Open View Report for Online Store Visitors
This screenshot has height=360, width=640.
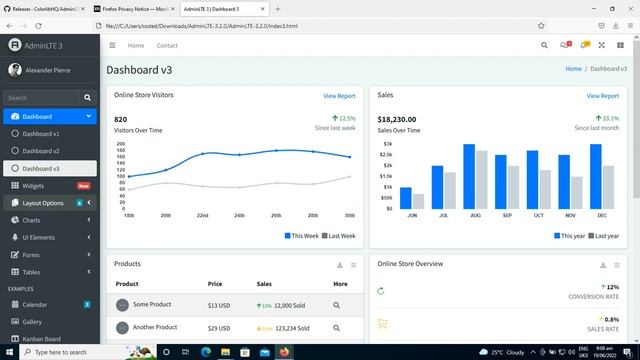(x=339, y=96)
